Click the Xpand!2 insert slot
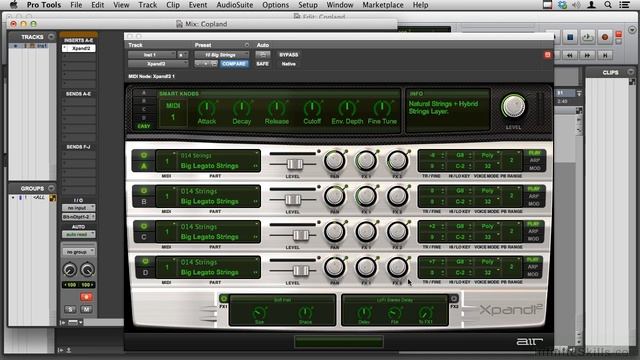 [x=79, y=48]
